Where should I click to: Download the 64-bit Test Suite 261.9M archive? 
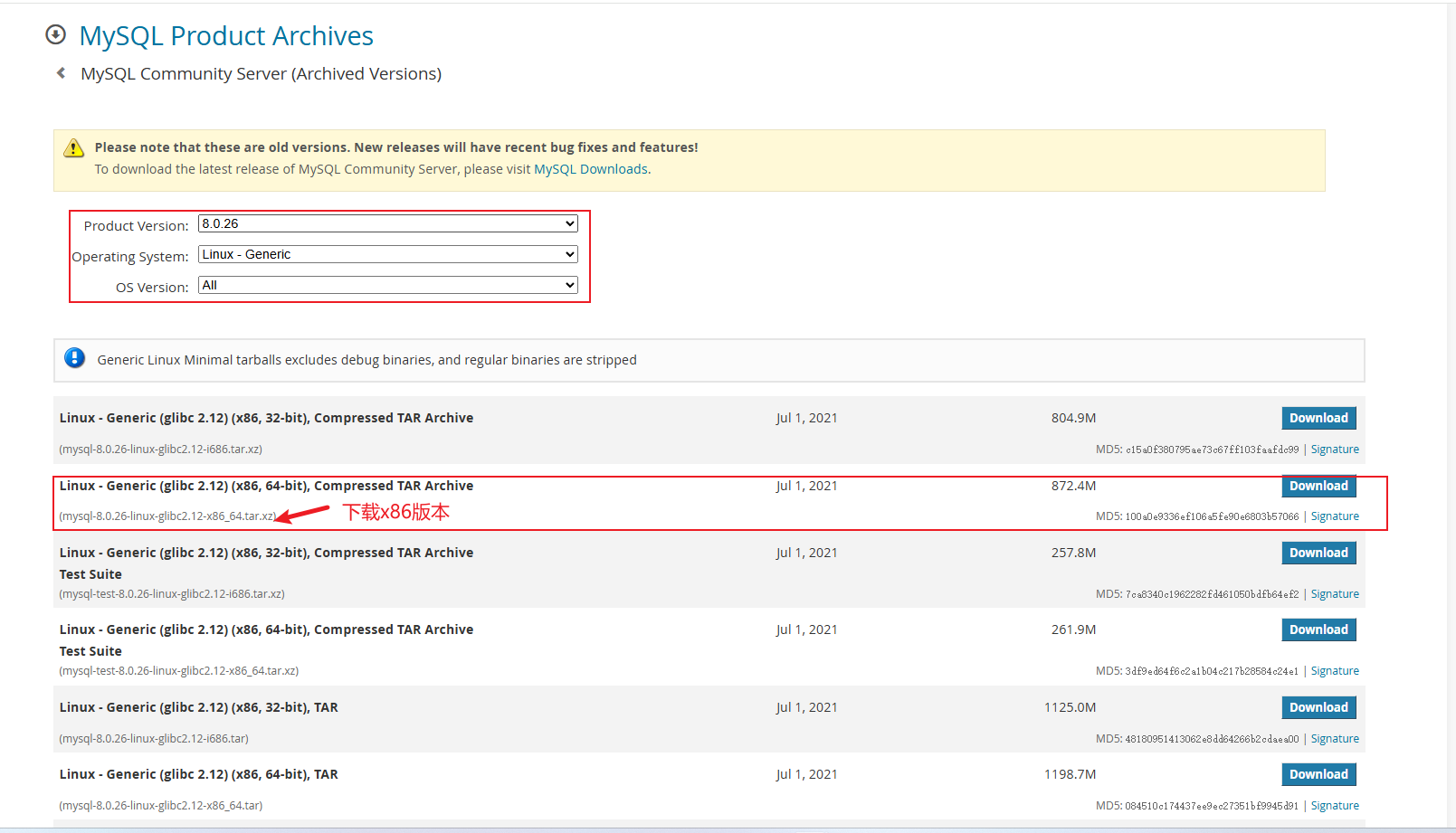1318,629
